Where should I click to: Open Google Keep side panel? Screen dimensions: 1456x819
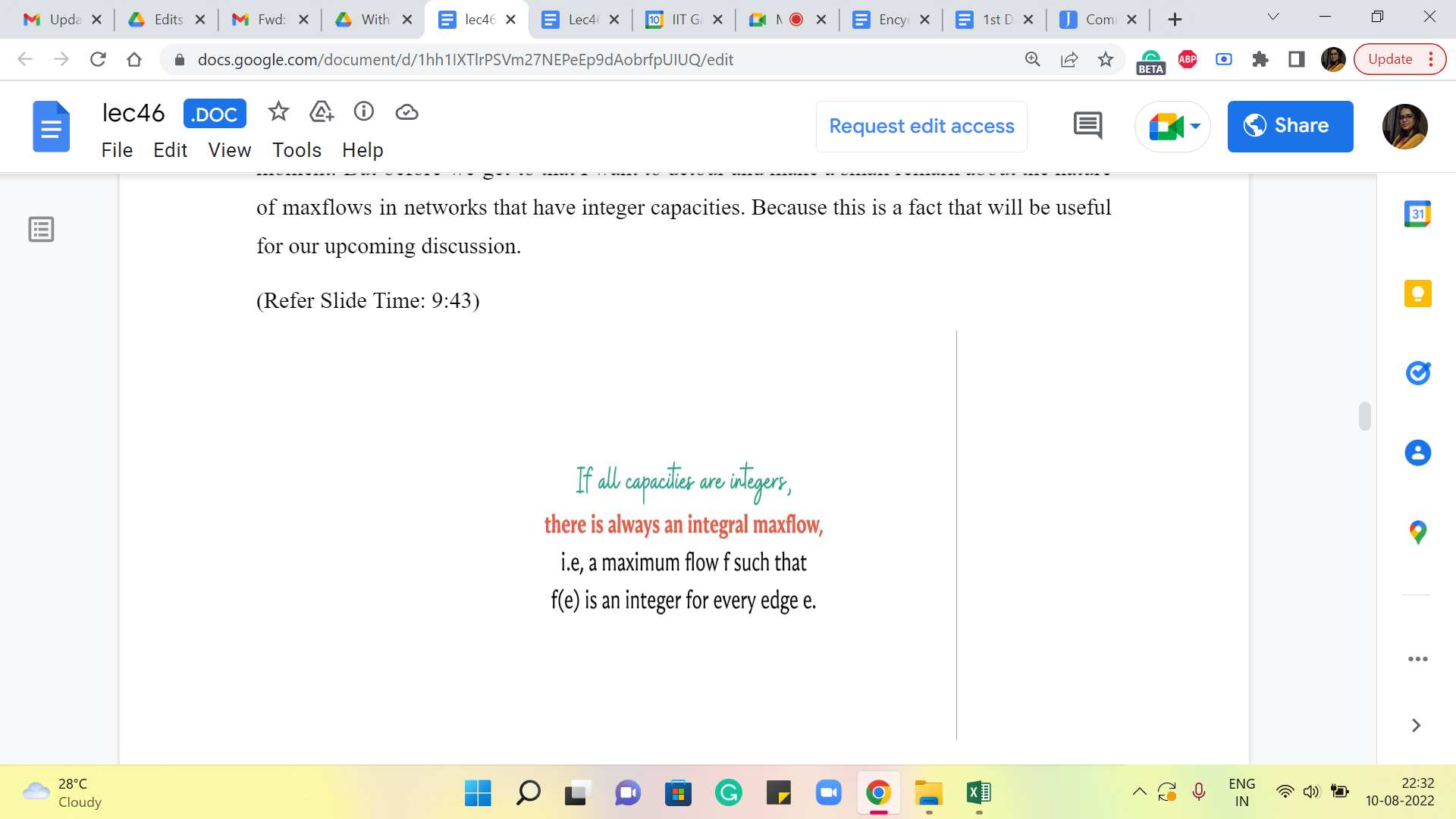[1417, 293]
